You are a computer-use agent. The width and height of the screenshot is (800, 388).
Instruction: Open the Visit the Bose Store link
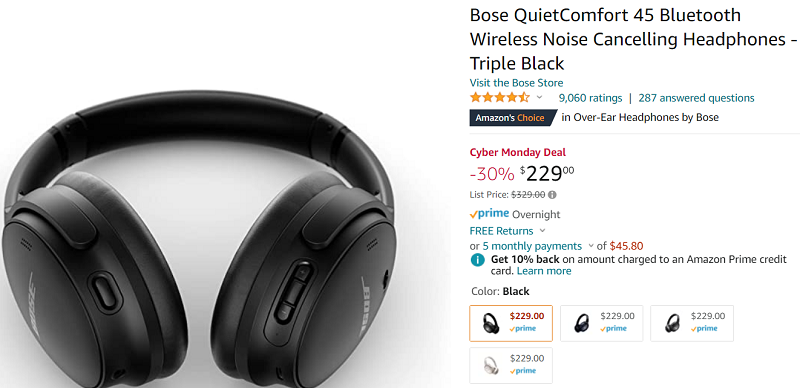point(516,83)
